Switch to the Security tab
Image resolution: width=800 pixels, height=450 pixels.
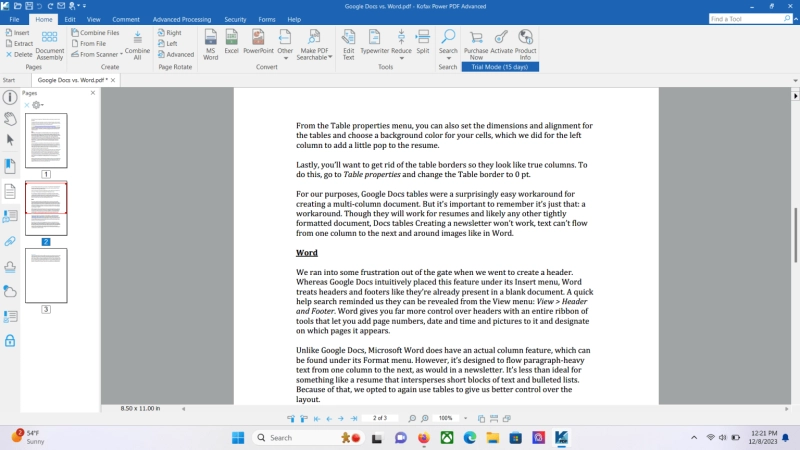[x=235, y=19]
